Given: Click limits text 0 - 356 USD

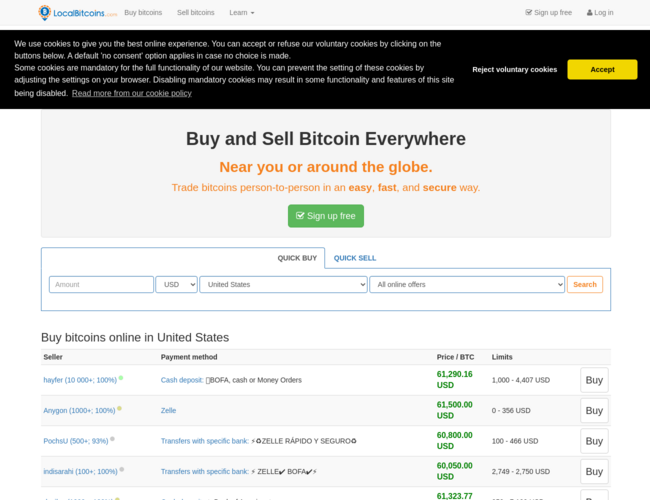Looking at the screenshot, I should [511, 410].
